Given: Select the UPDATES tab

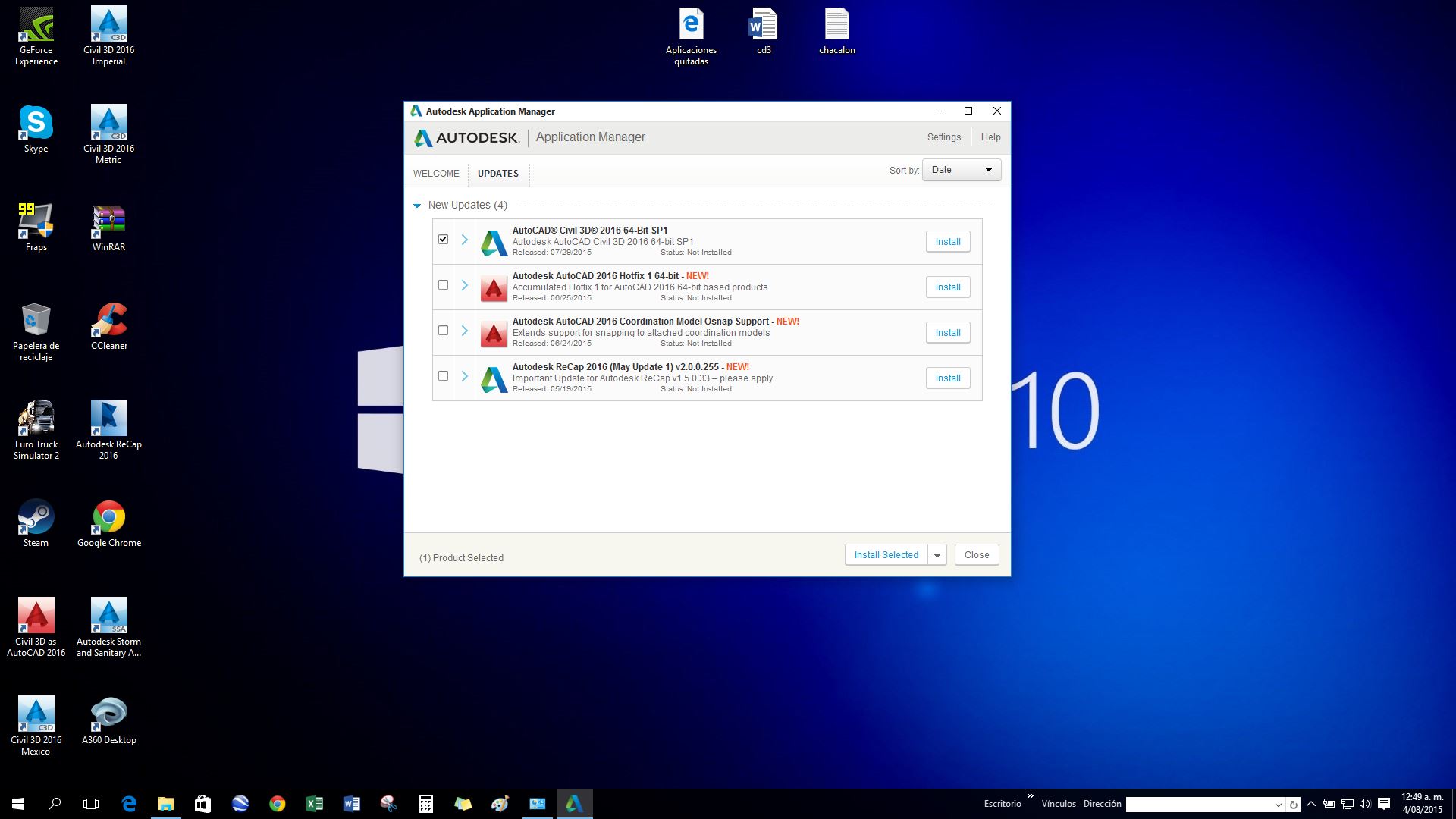Looking at the screenshot, I should click(498, 174).
